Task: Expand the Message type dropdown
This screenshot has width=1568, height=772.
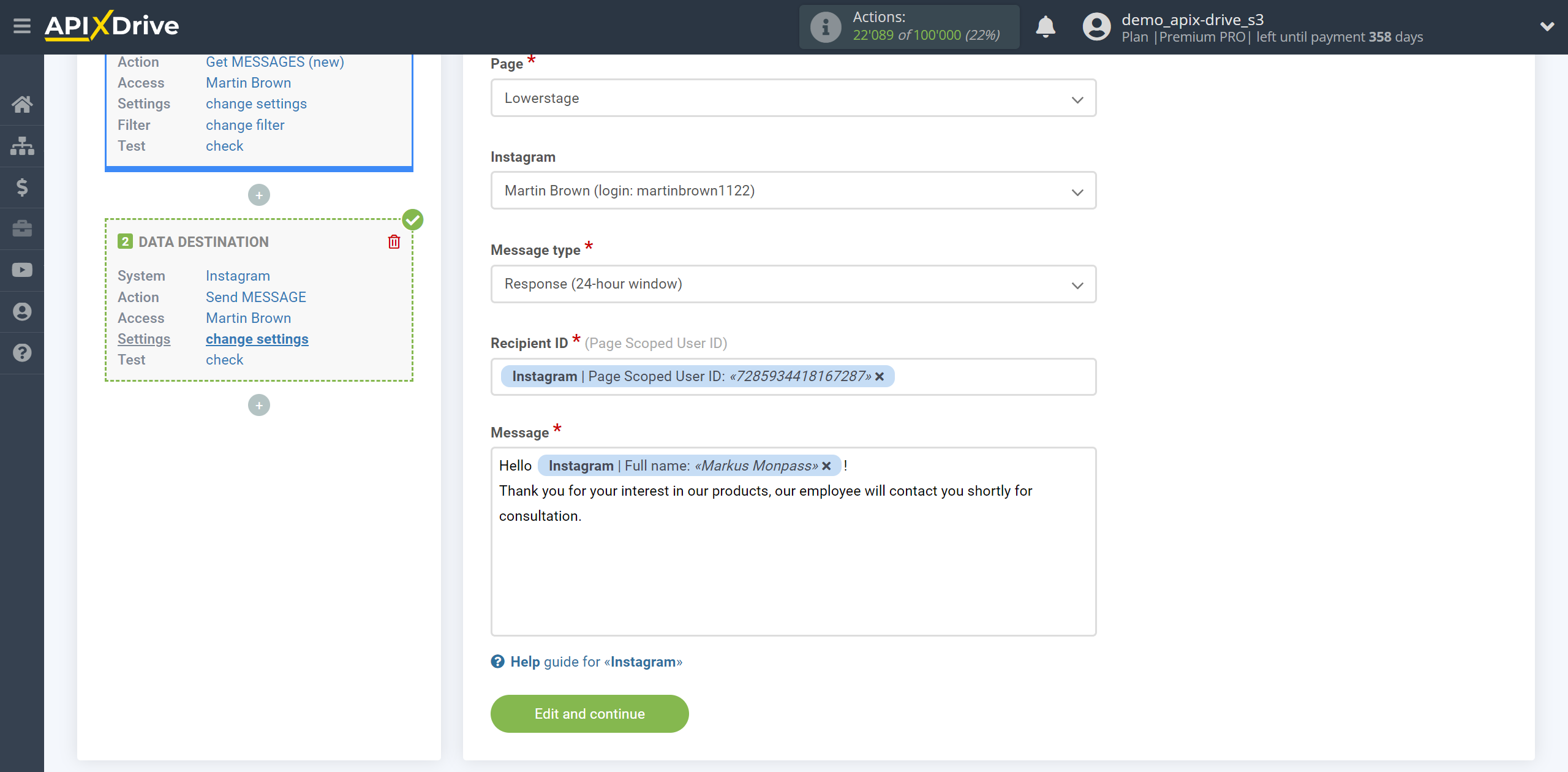Action: 792,284
